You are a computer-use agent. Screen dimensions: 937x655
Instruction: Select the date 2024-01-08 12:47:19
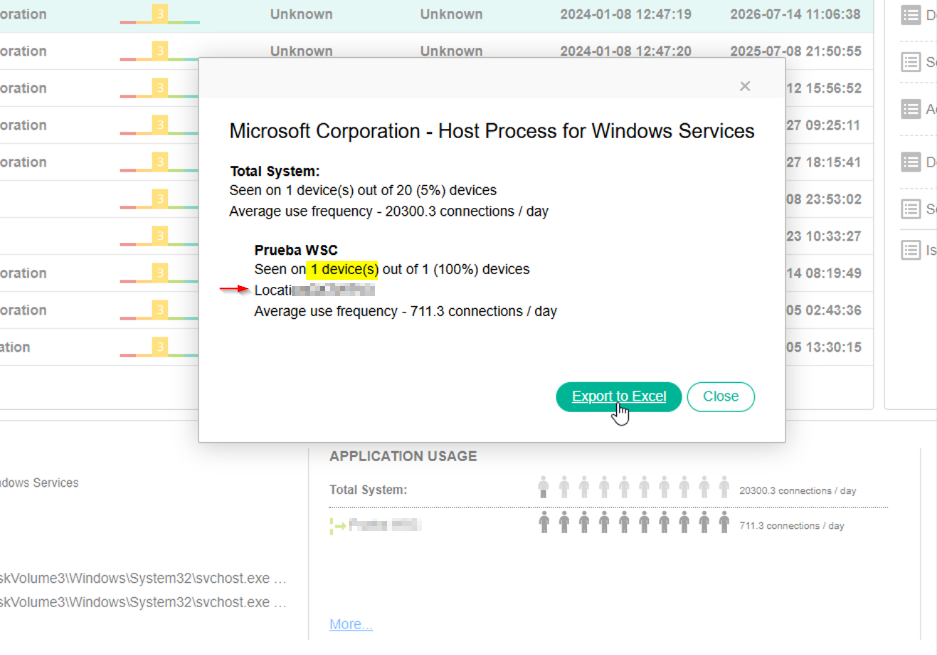click(626, 14)
